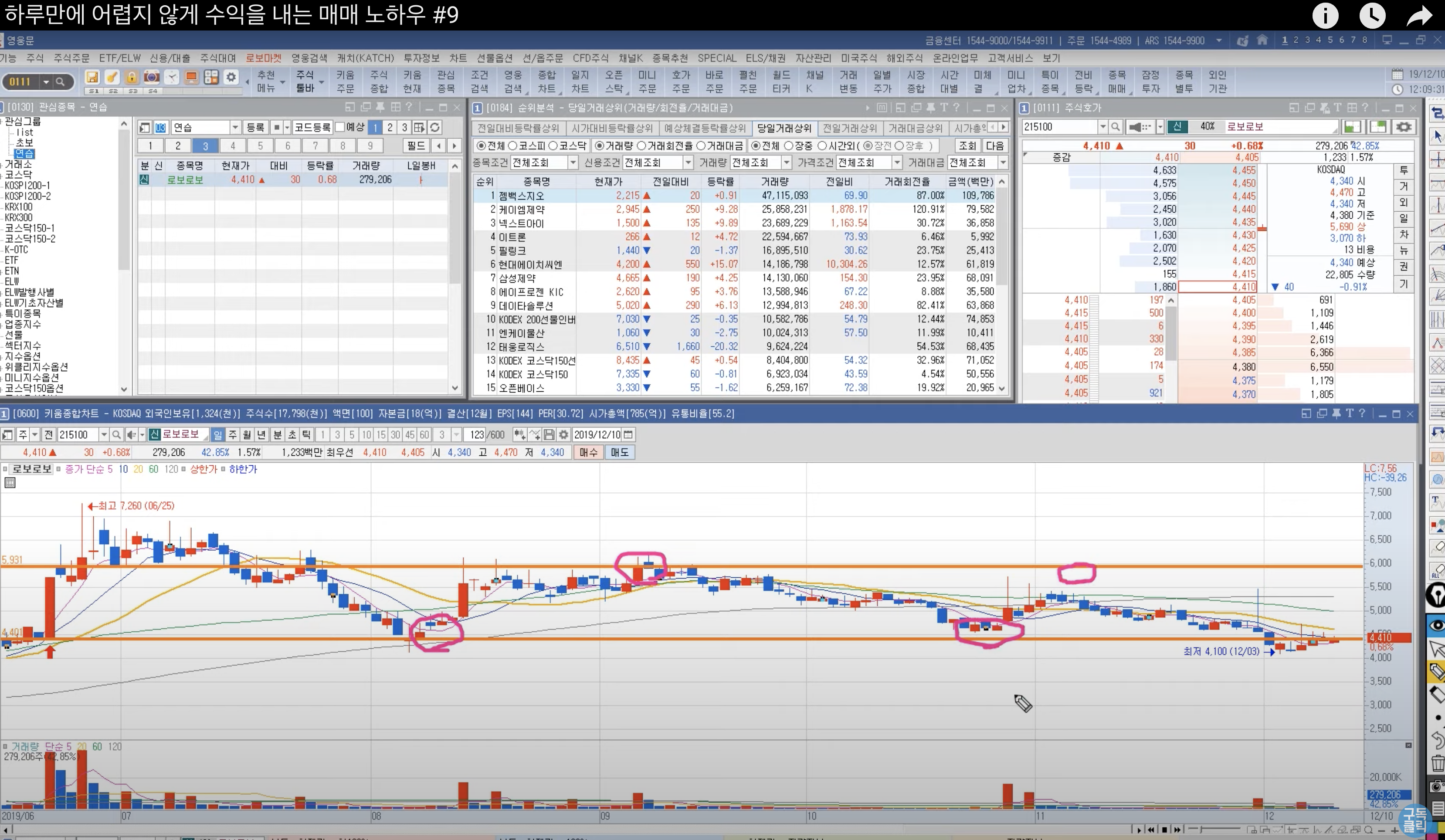The width and height of the screenshot is (1445, 840).
Task: Click the padlock lock-screen icon
Action: click(132, 78)
